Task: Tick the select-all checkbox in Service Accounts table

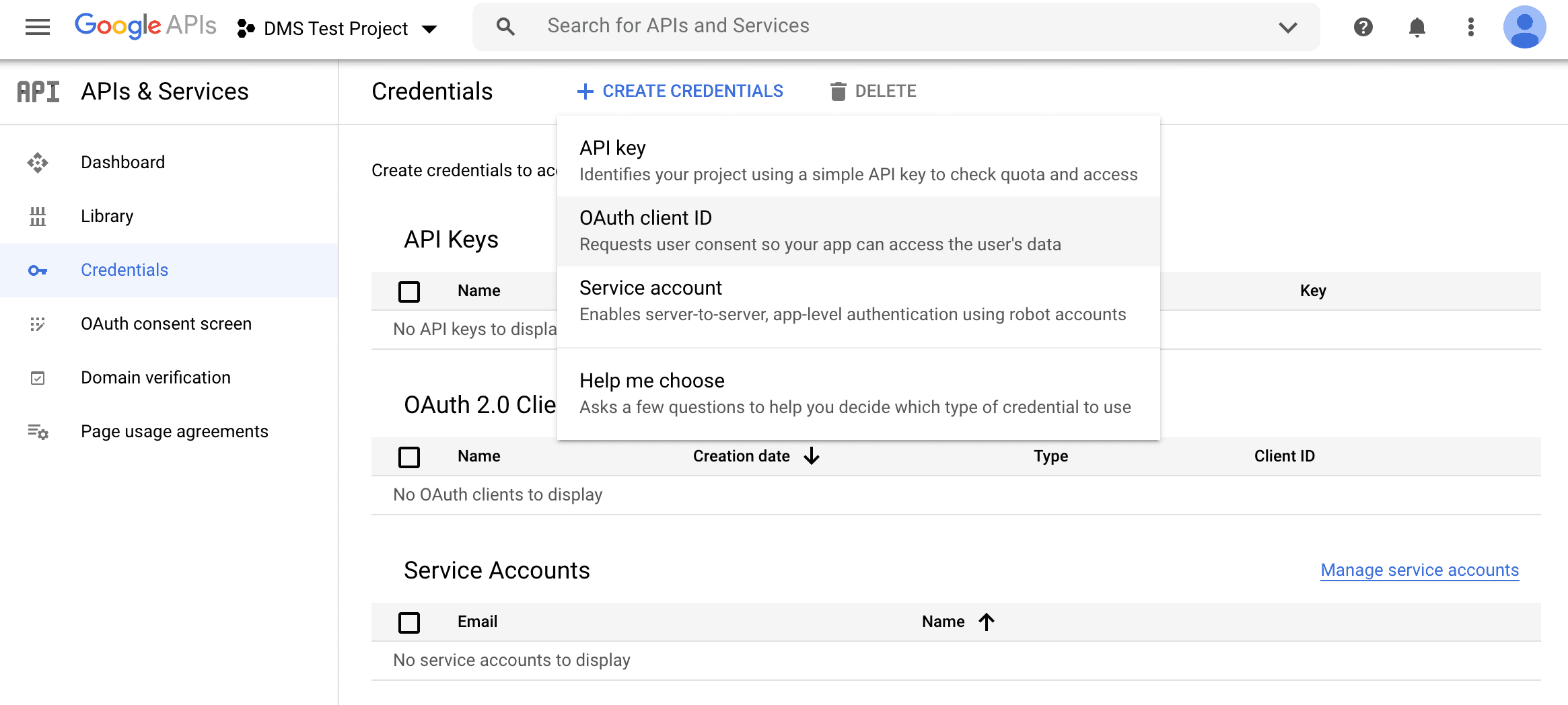Action: [x=409, y=622]
